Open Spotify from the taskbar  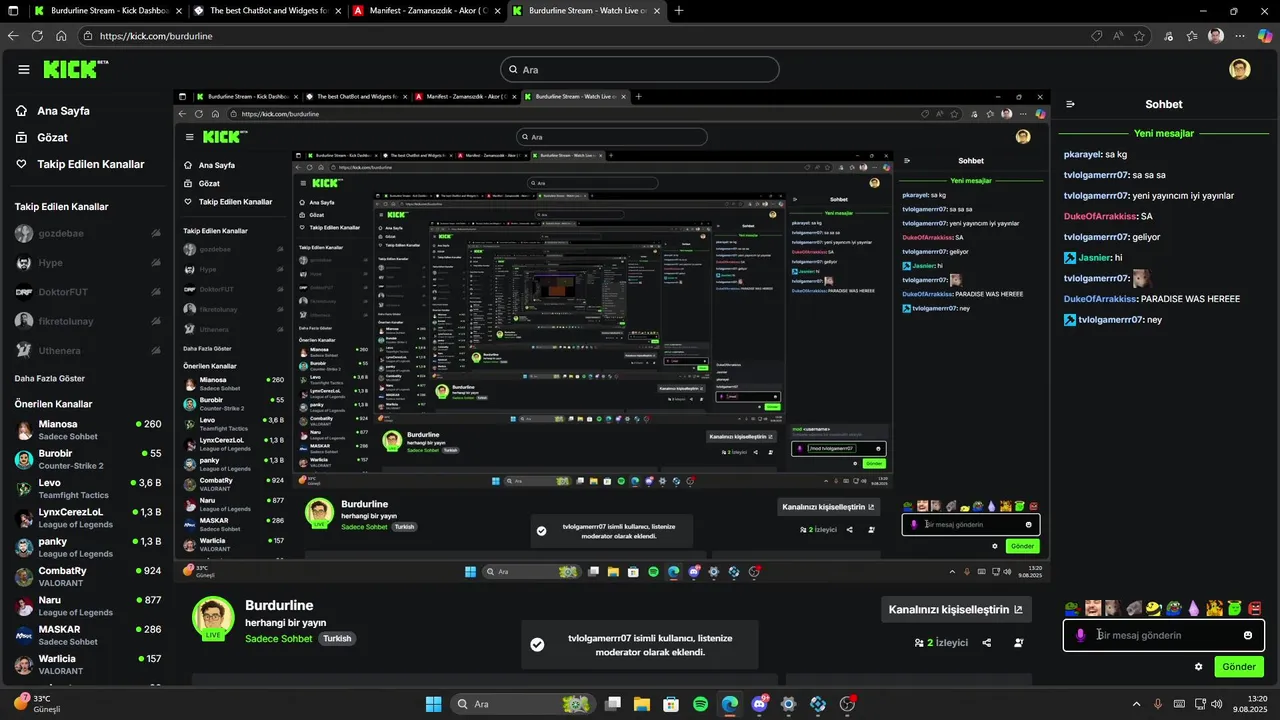coord(701,704)
